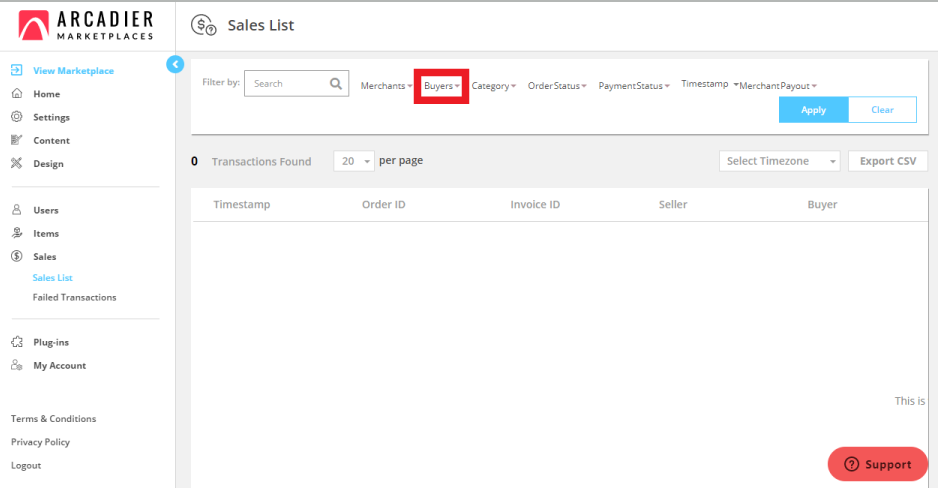
Task: Open Plug-ins page
Action: click(51, 343)
